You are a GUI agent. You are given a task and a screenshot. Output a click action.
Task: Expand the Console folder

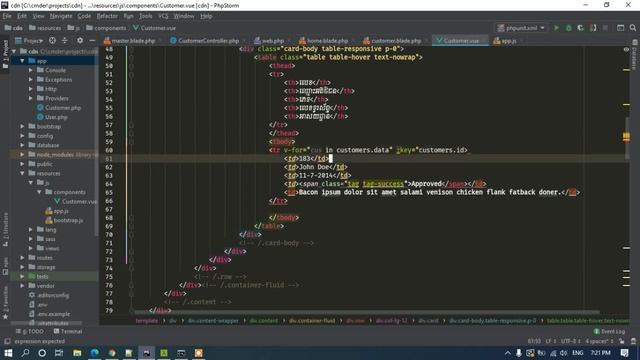pyautogui.click(x=31, y=70)
